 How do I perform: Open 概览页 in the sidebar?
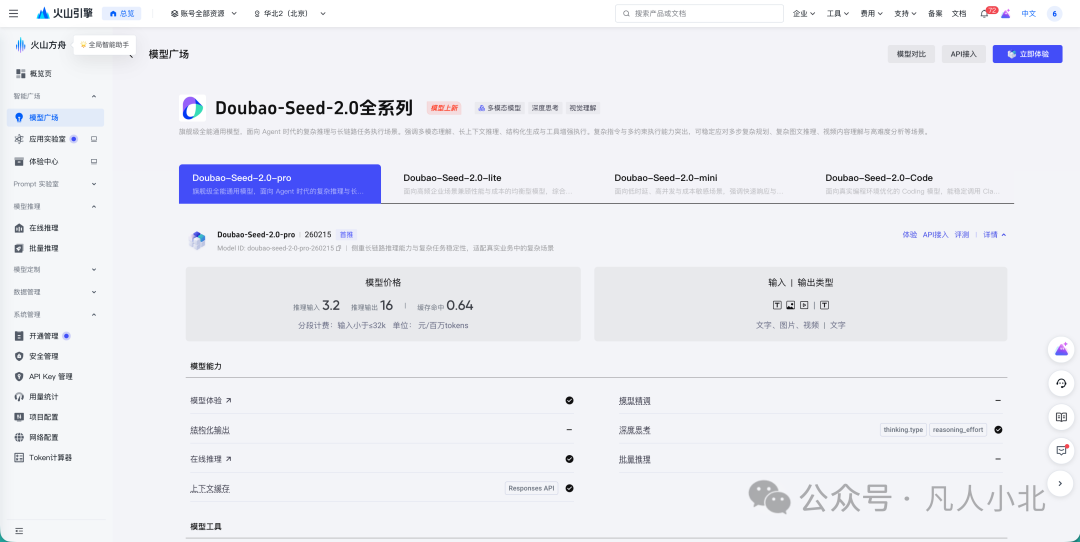[41, 74]
